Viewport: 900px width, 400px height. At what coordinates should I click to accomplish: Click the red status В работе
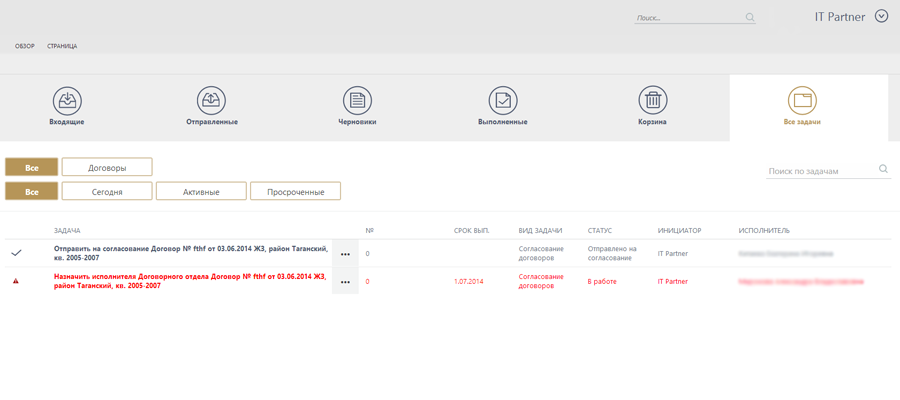[602, 282]
